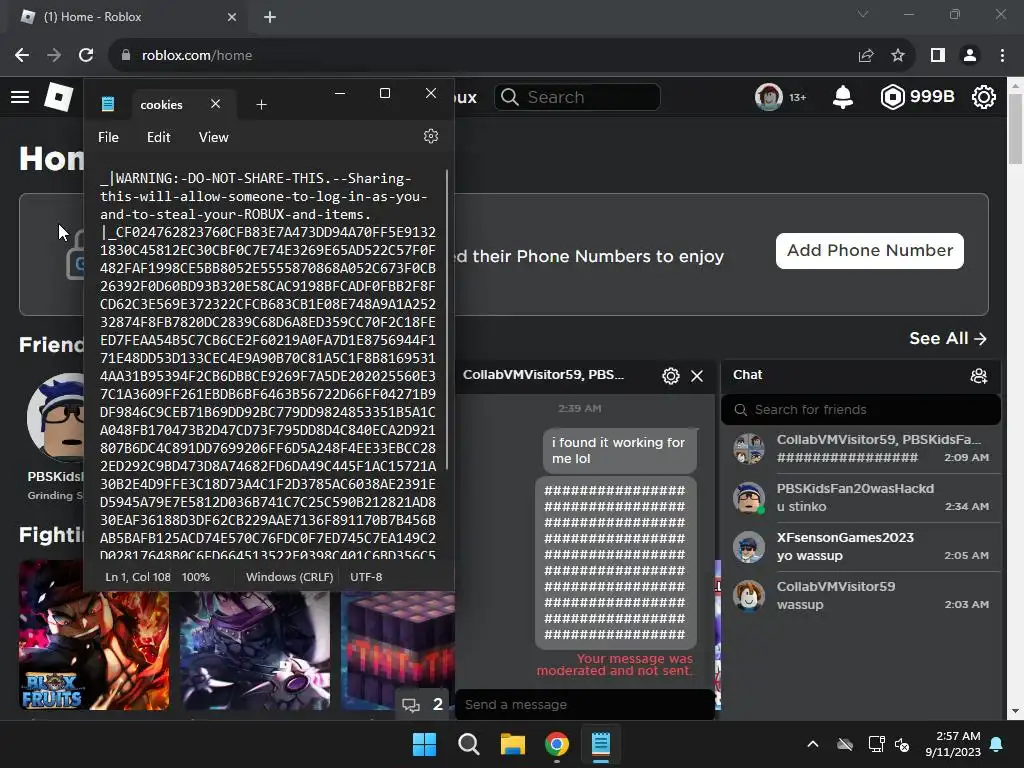
Task: Open the Roblox notifications bell
Action: coord(842,97)
